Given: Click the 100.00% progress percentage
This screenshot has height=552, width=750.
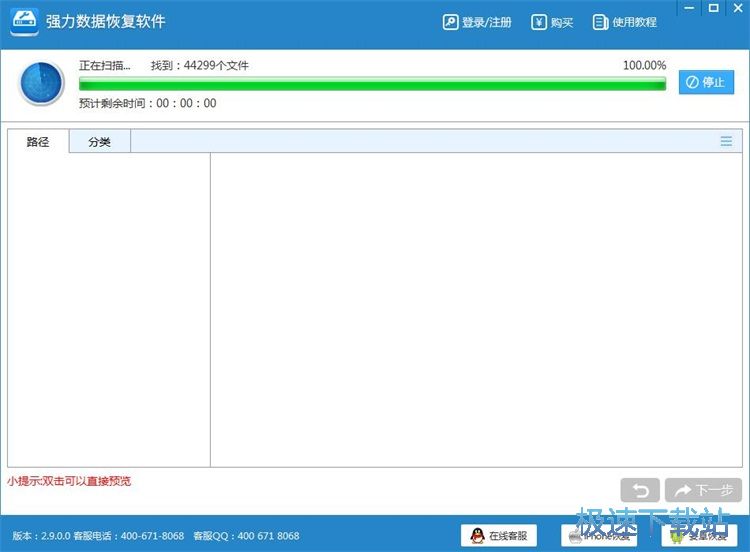Looking at the screenshot, I should (x=644, y=66).
